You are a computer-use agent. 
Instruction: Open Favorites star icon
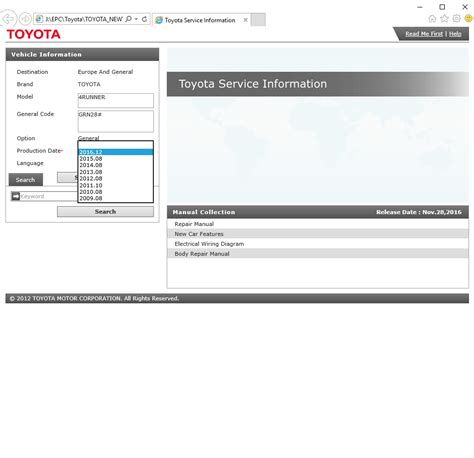444,18
